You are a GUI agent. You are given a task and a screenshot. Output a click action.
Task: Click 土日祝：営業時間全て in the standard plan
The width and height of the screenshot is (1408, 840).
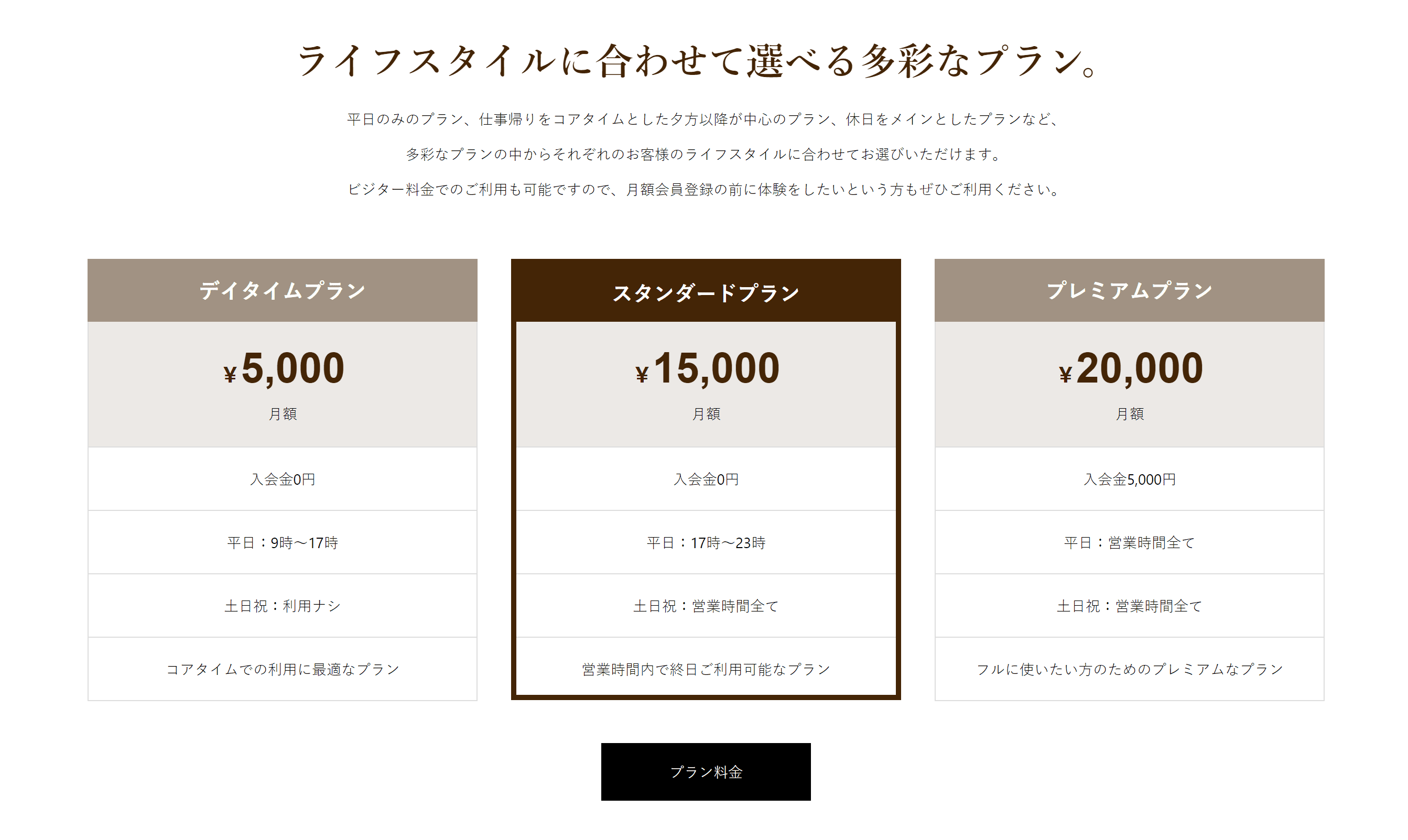(706, 606)
